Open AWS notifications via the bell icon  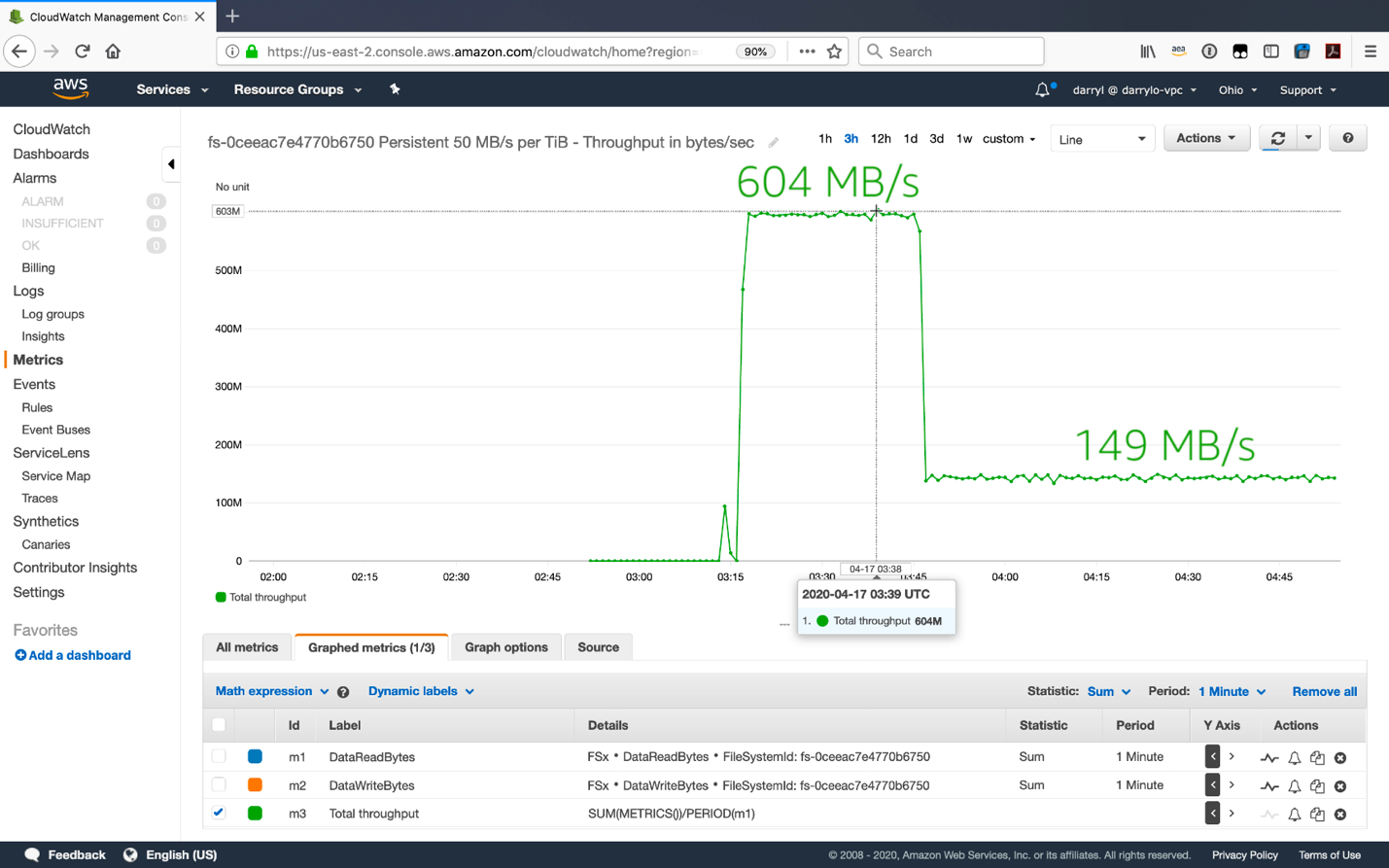coord(1041,88)
